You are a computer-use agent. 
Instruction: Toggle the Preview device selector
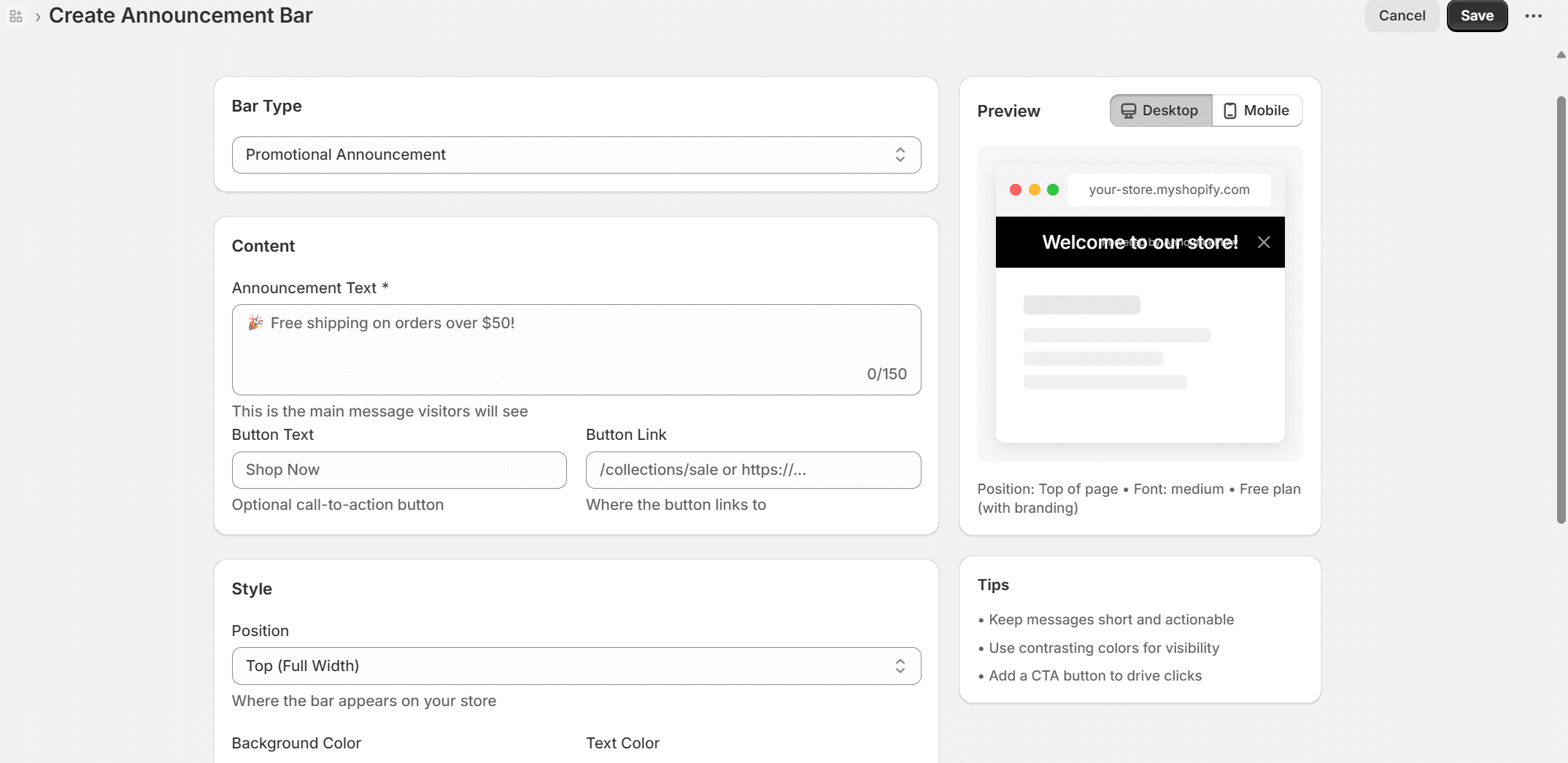[1205, 110]
